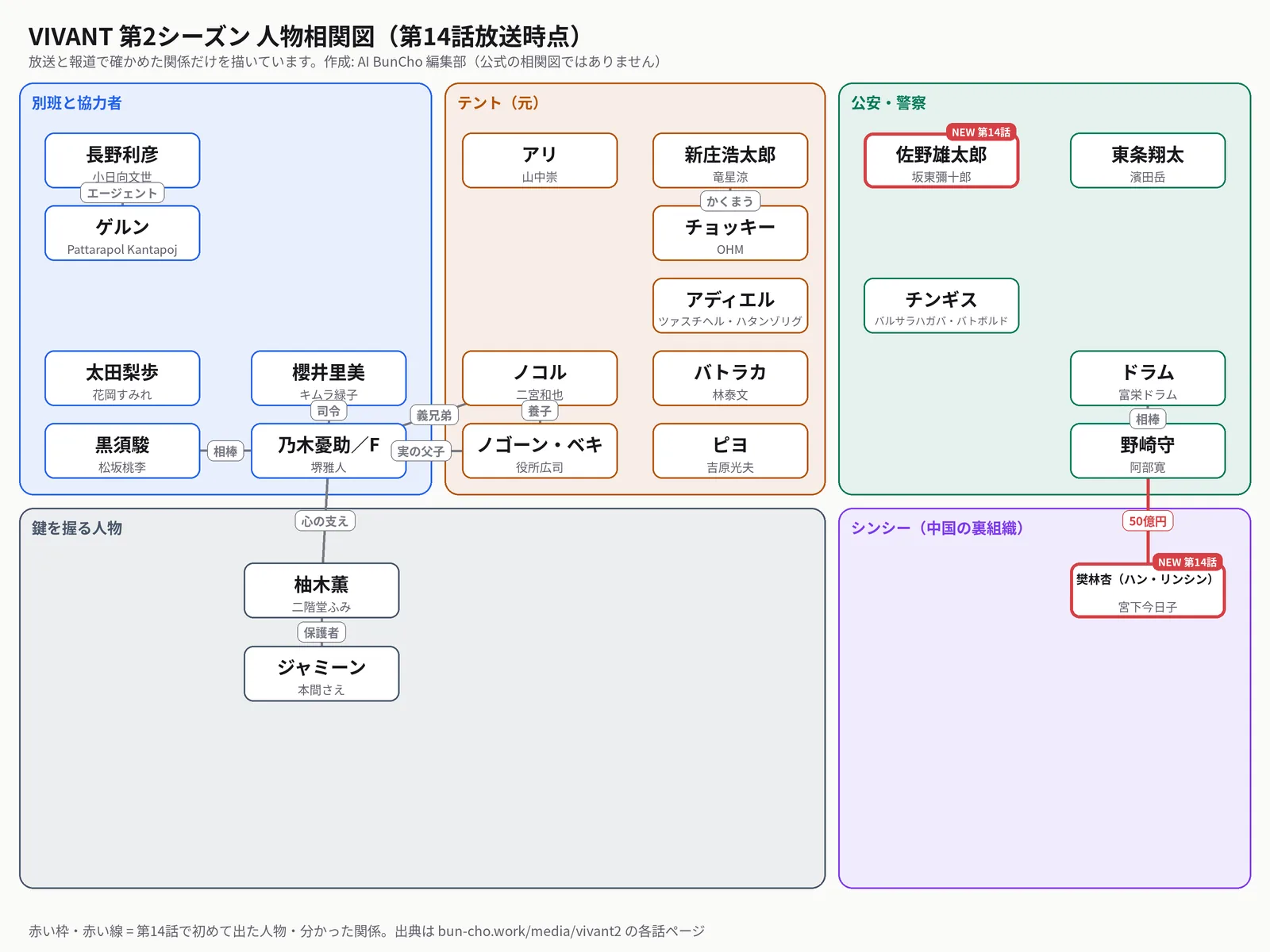Click the NEW 第14話 badge on 佐野雄太郎

(981, 132)
